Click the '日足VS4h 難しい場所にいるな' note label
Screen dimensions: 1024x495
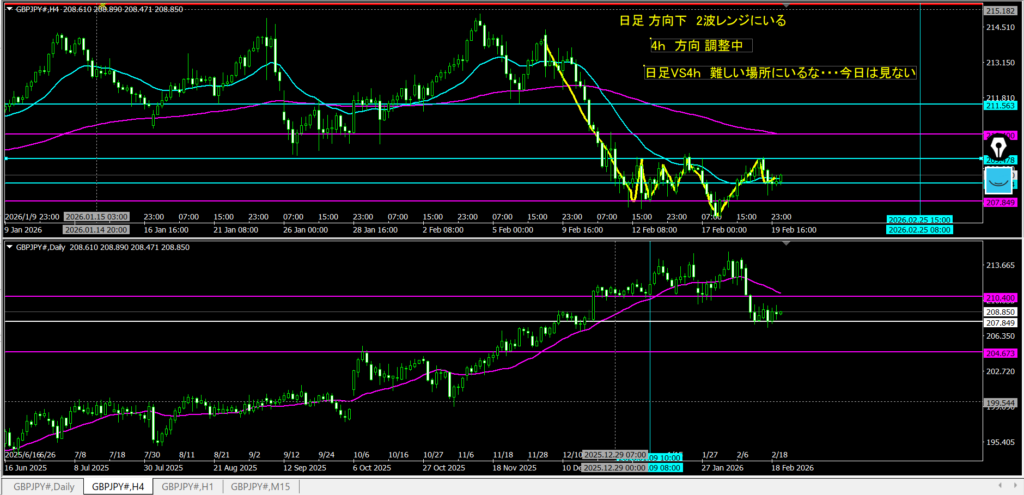tap(780, 72)
